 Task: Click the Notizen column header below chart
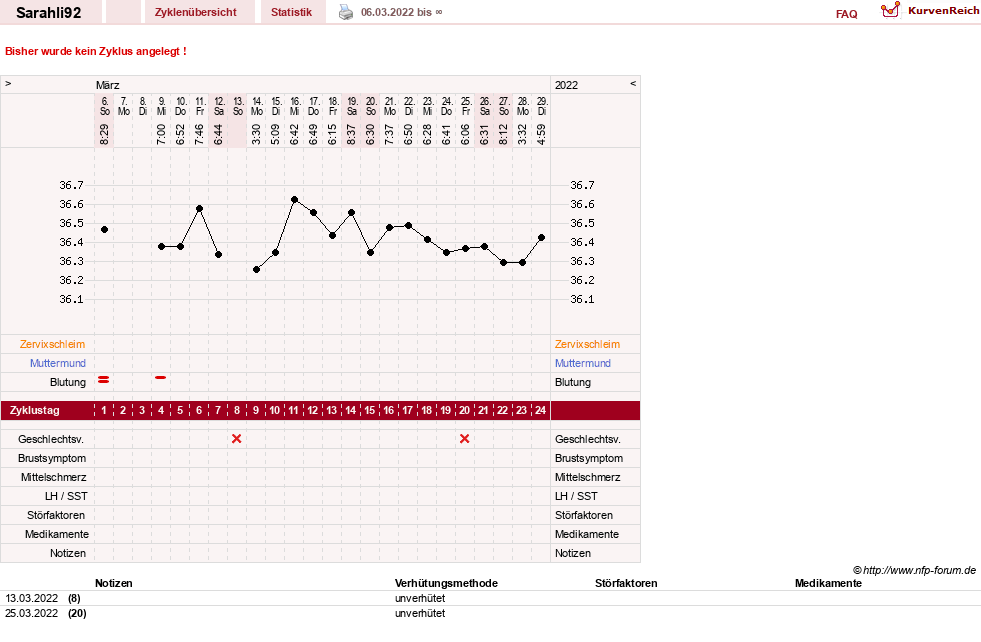[x=113, y=583]
